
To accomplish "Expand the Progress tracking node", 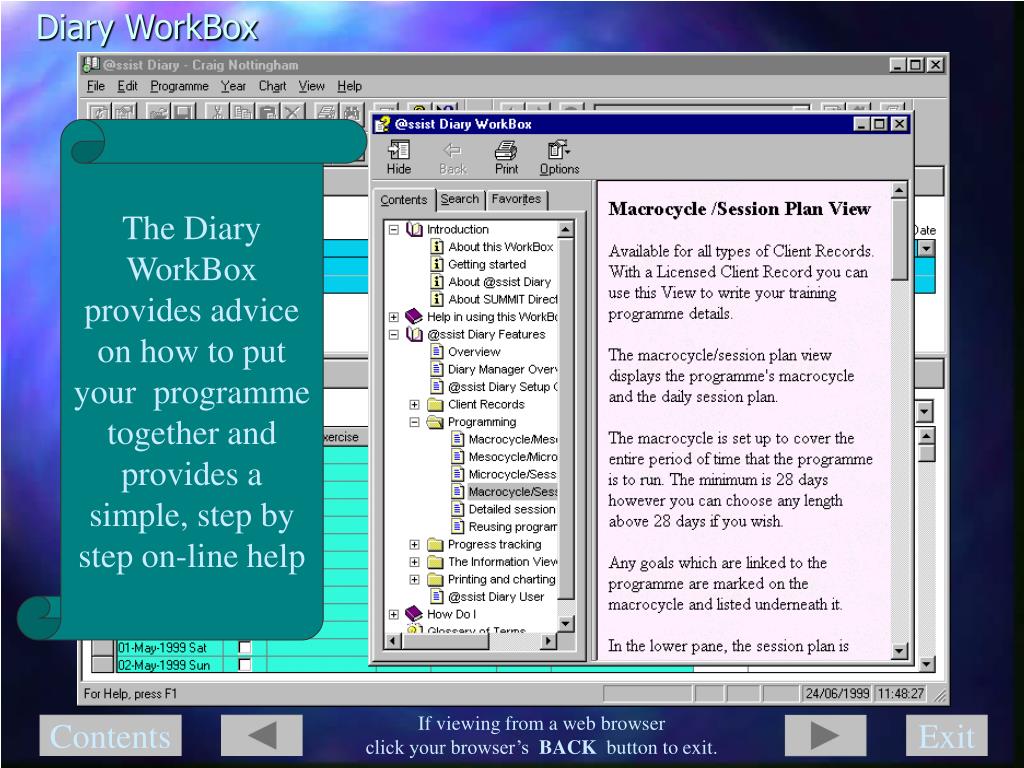I will pyautogui.click(x=414, y=545).
